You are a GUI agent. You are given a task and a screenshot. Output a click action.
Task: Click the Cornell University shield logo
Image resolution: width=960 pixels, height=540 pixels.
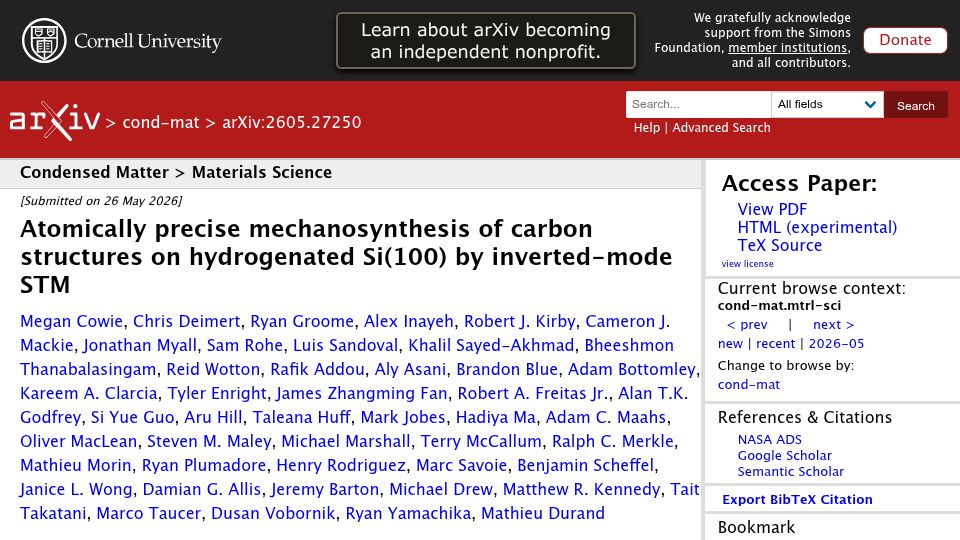click(44, 40)
